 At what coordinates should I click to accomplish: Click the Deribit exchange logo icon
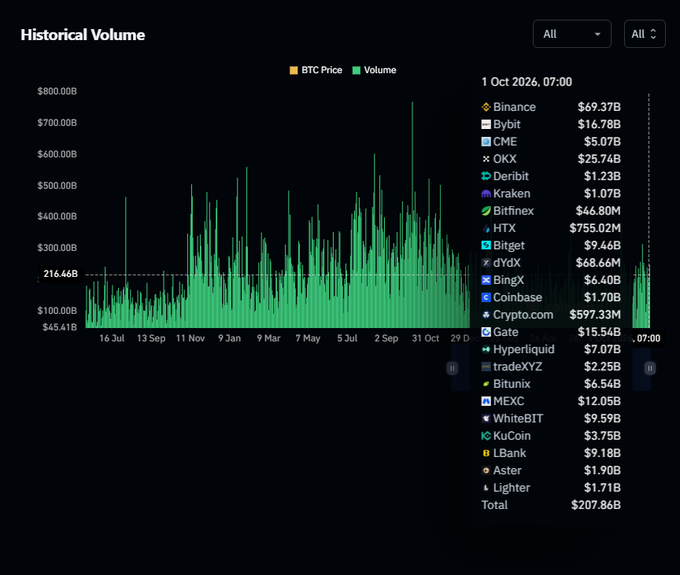click(486, 176)
